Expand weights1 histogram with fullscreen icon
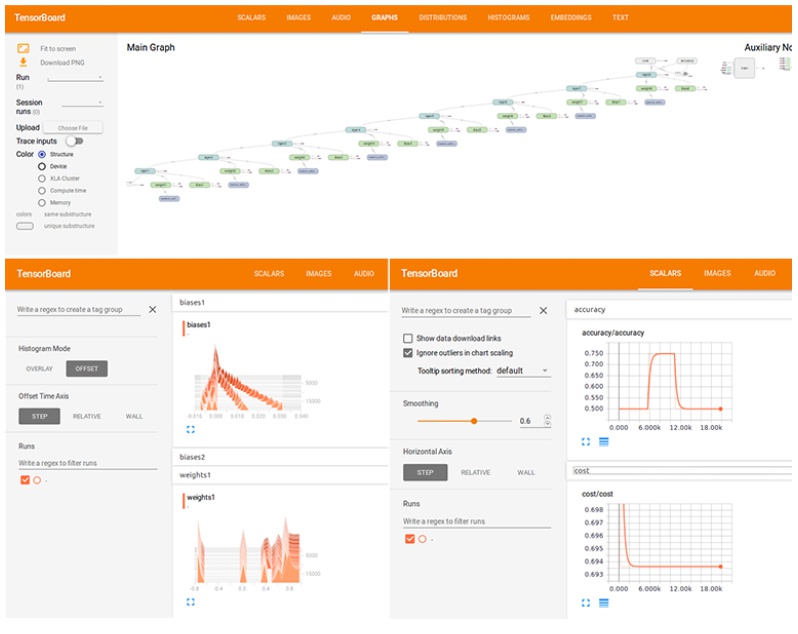The height and width of the screenshot is (634, 798). [190, 602]
